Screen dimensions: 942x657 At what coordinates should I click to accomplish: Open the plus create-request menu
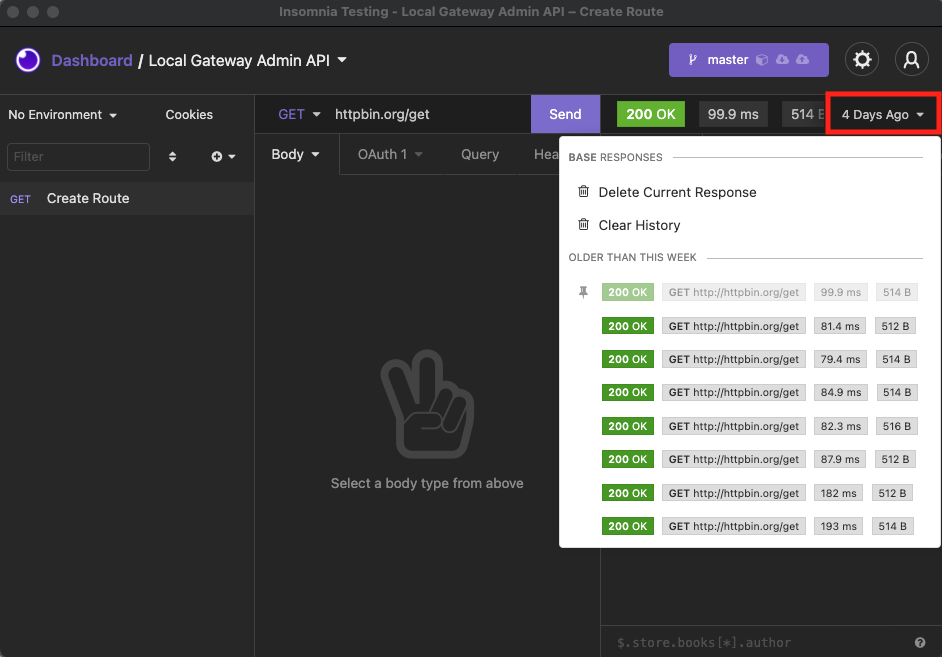[x=223, y=157]
